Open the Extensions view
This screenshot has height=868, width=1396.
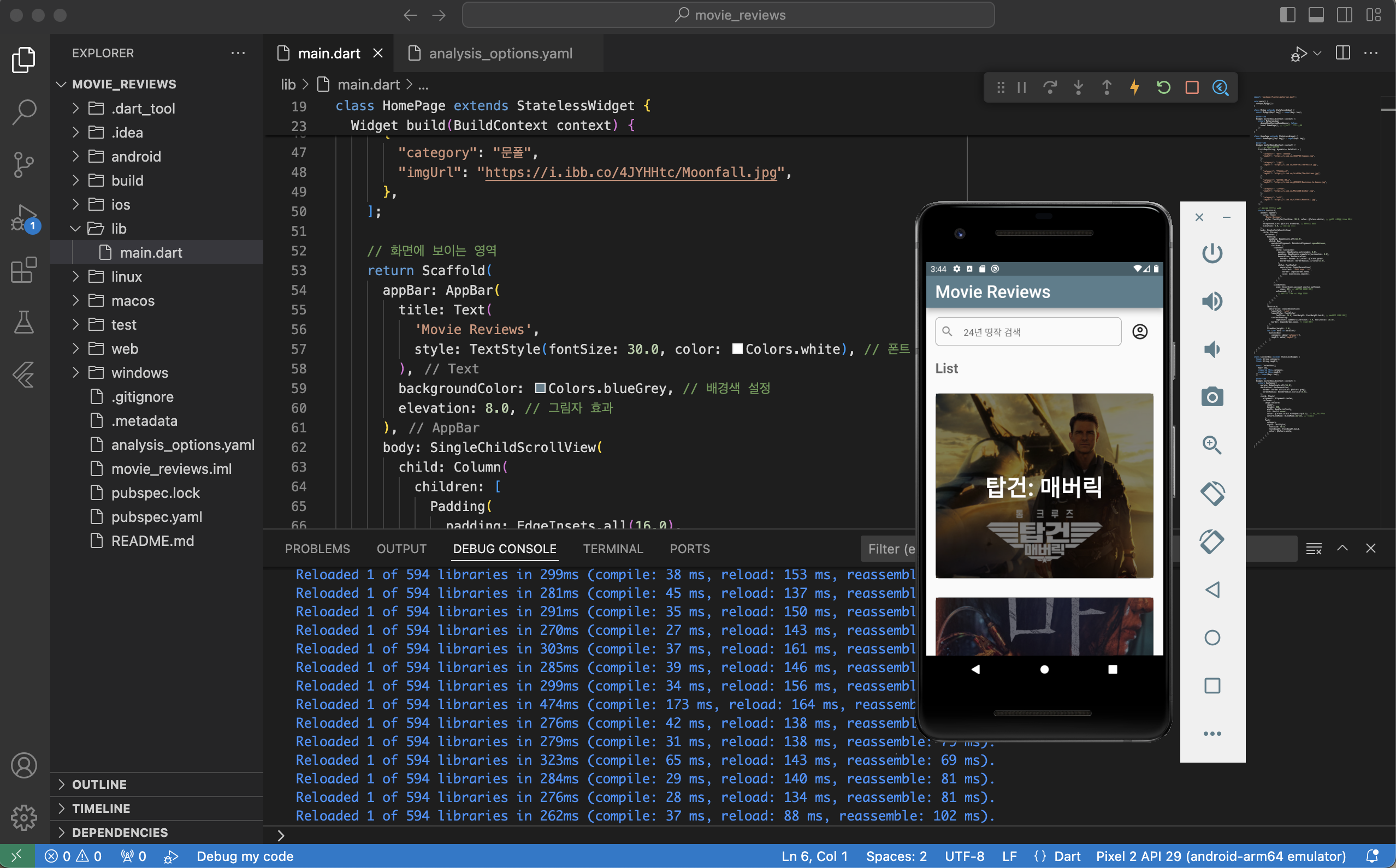click(x=23, y=270)
